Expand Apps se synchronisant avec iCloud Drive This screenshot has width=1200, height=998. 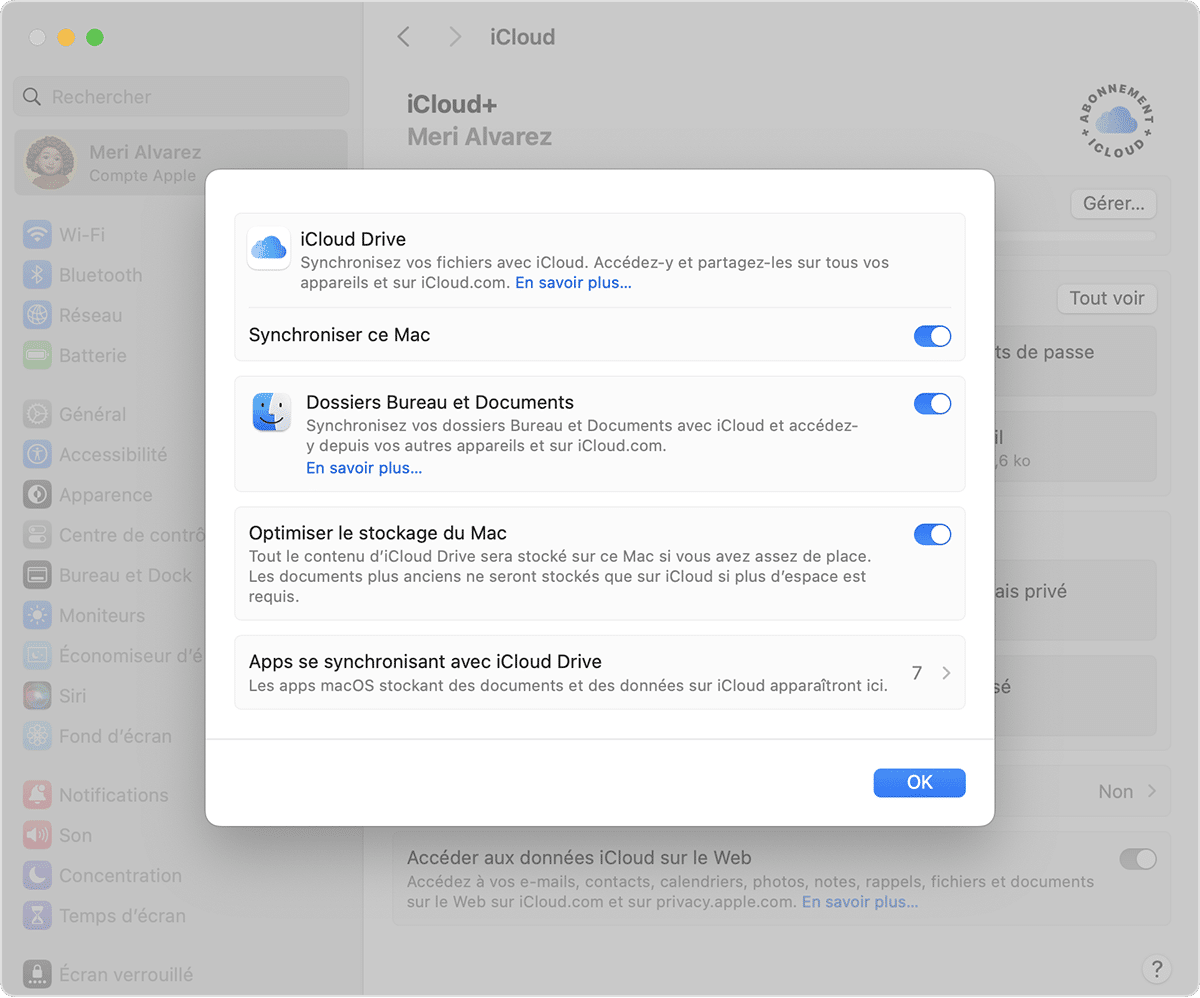click(x=600, y=673)
